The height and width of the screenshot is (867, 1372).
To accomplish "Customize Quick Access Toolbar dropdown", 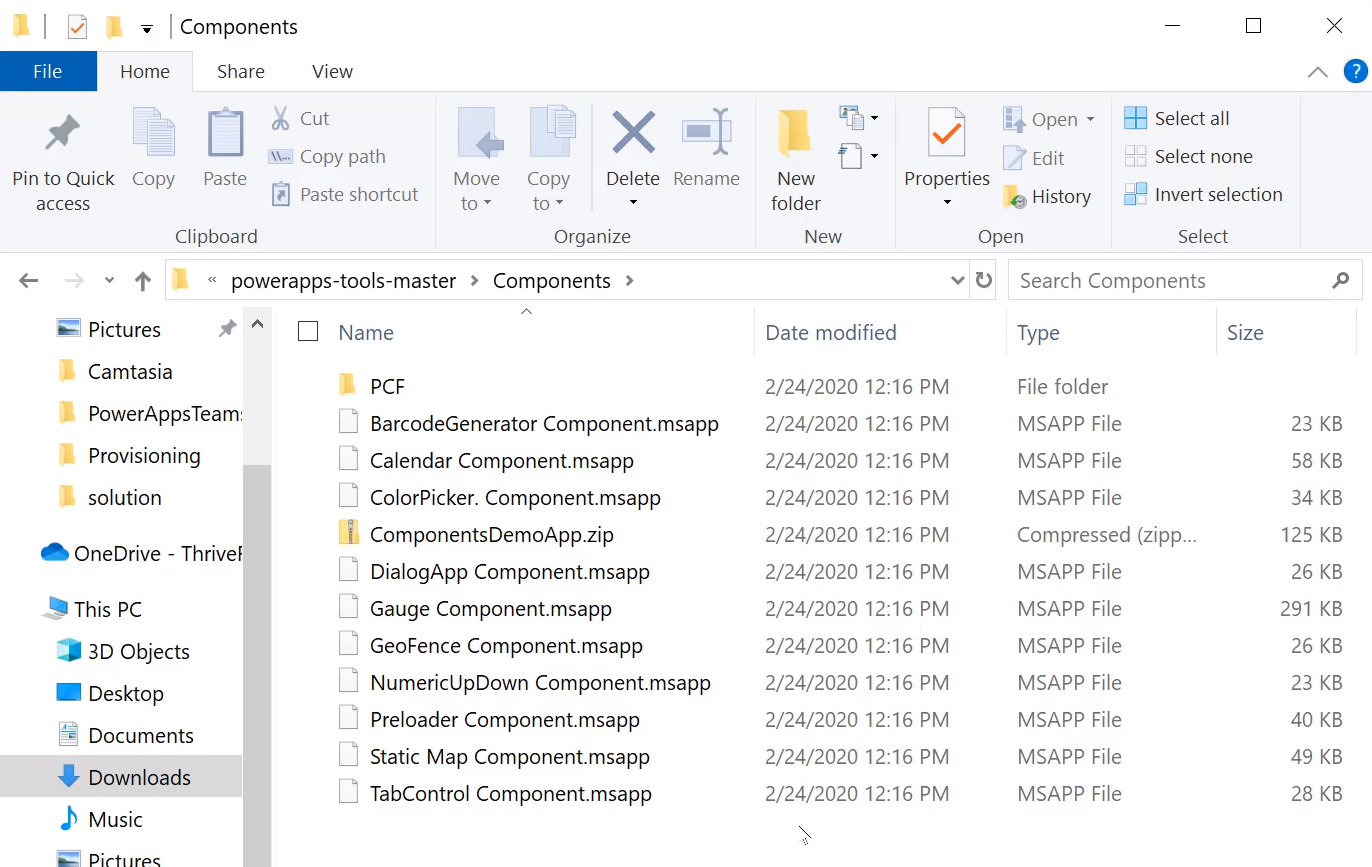I will [x=147, y=29].
